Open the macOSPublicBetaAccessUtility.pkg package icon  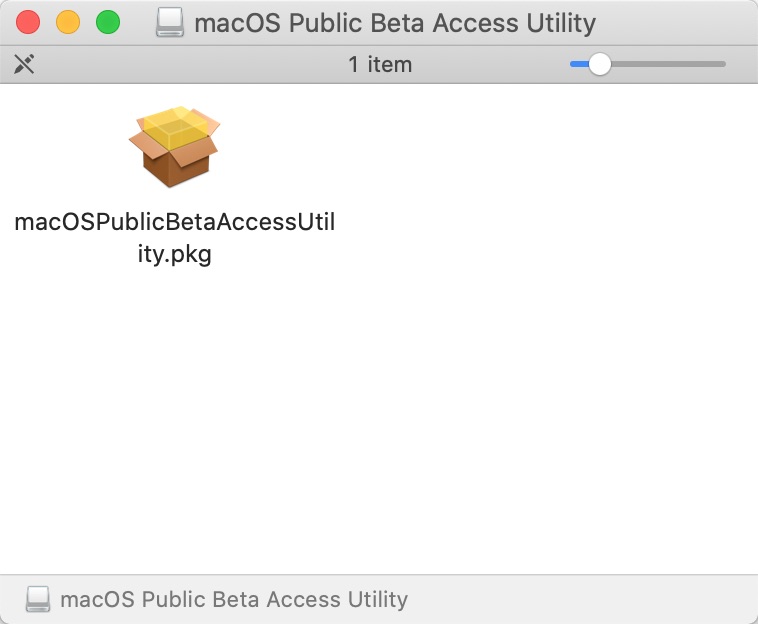coord(174,148)
